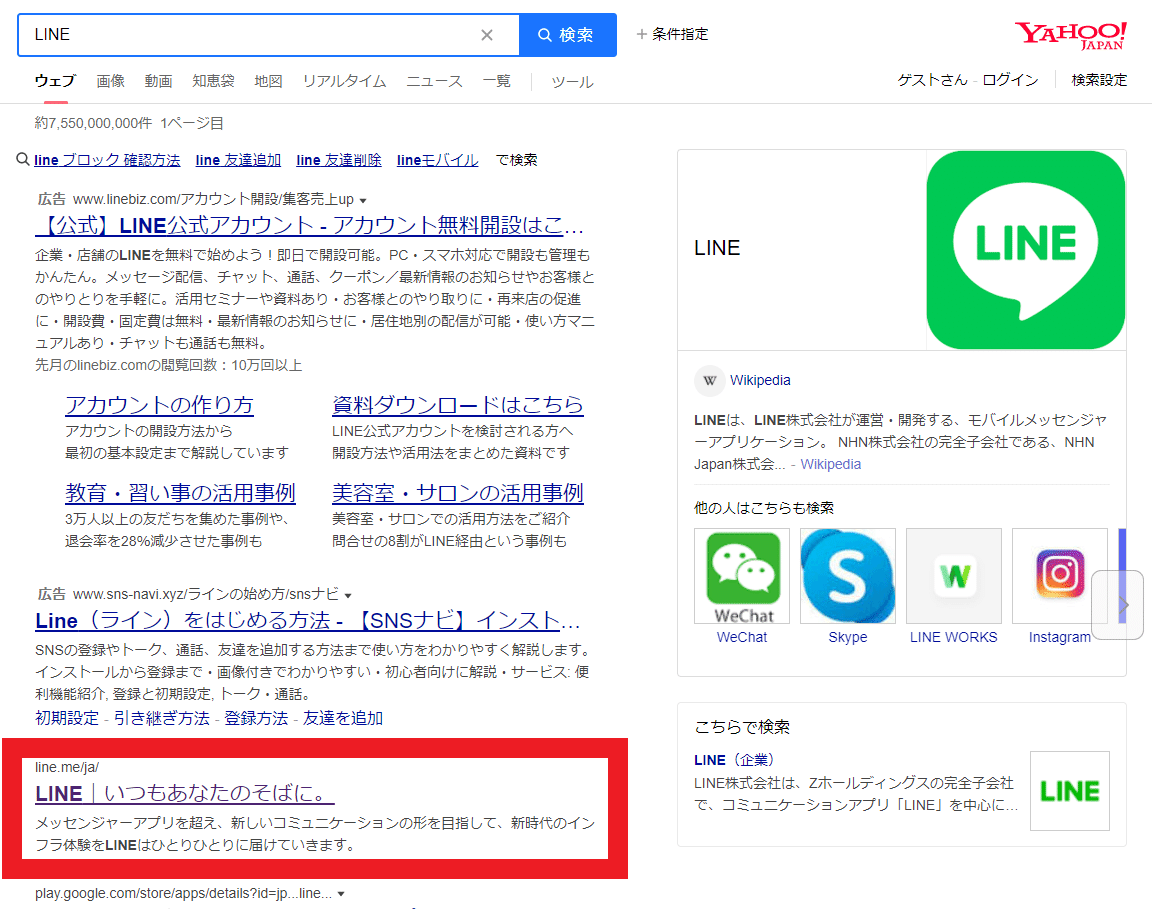Expand the linebiz.com ad URL dropdown arrow
The width and height of the screenshot is (1152, 909).
(x=363, y=201)
